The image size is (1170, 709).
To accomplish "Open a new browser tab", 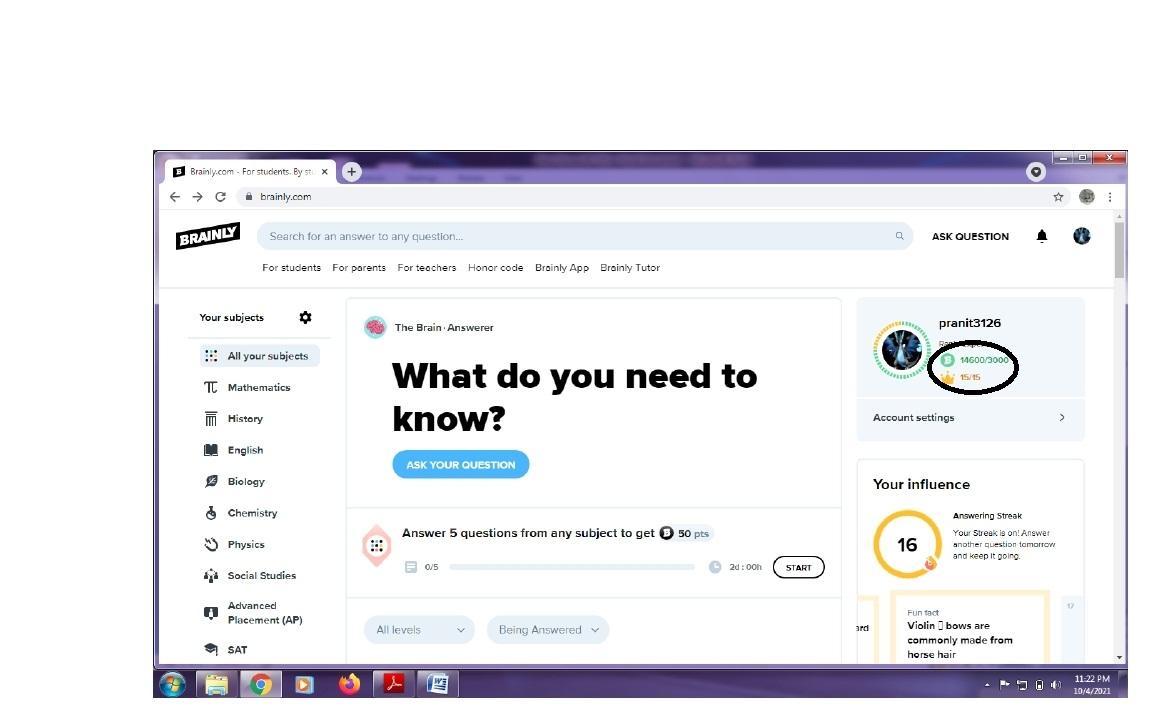I will (x=351, y=172).
